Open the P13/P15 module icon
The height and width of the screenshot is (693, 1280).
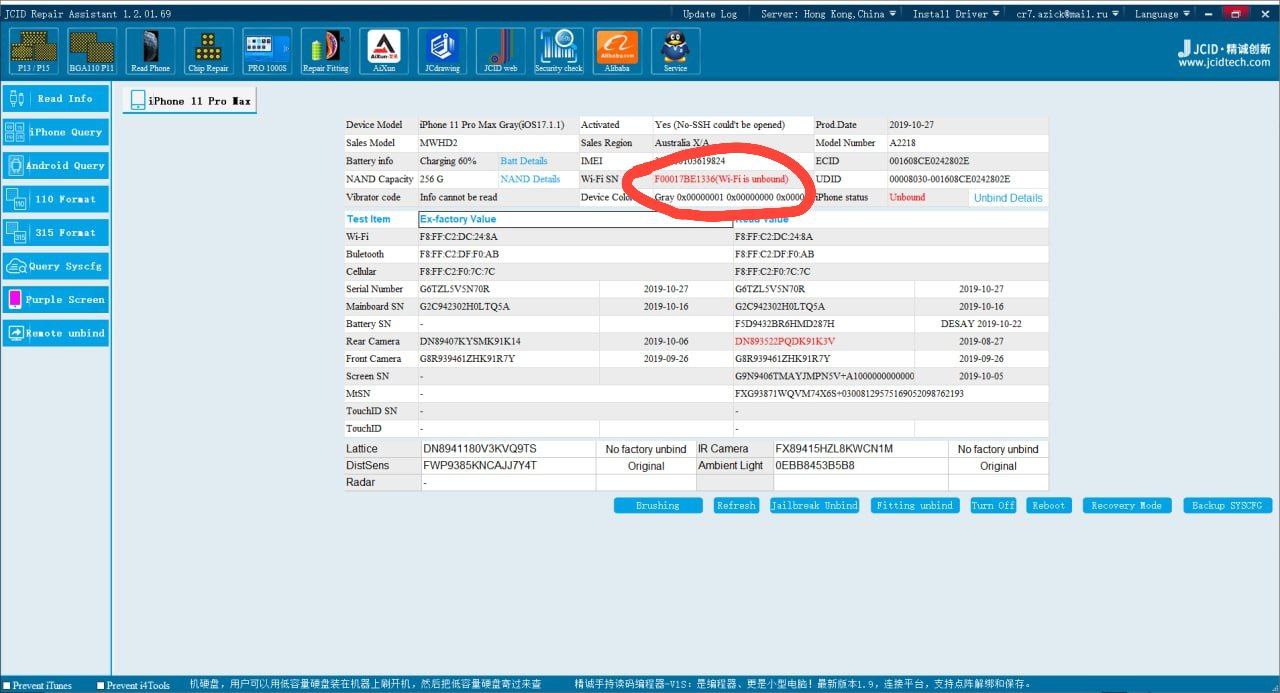click(34, 50)
